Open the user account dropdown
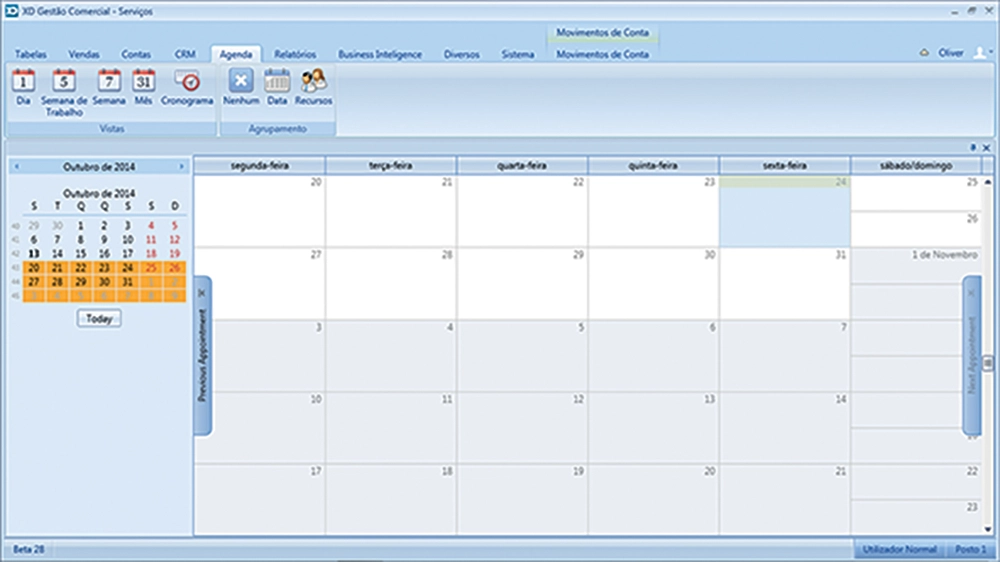The width and height of the screenshot is (1000, 562). [981, 53]
